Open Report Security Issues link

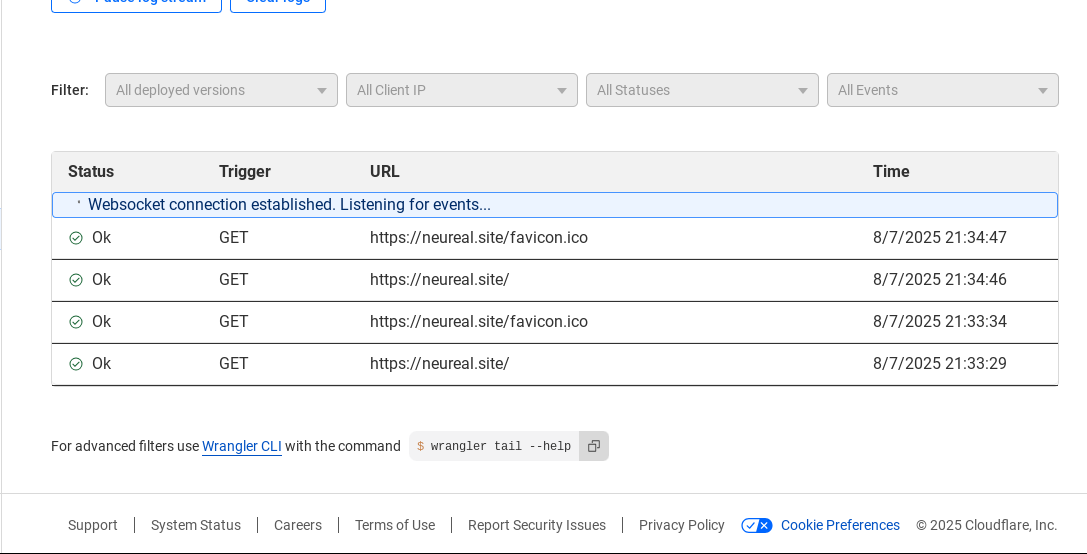(x=537, y=525)
